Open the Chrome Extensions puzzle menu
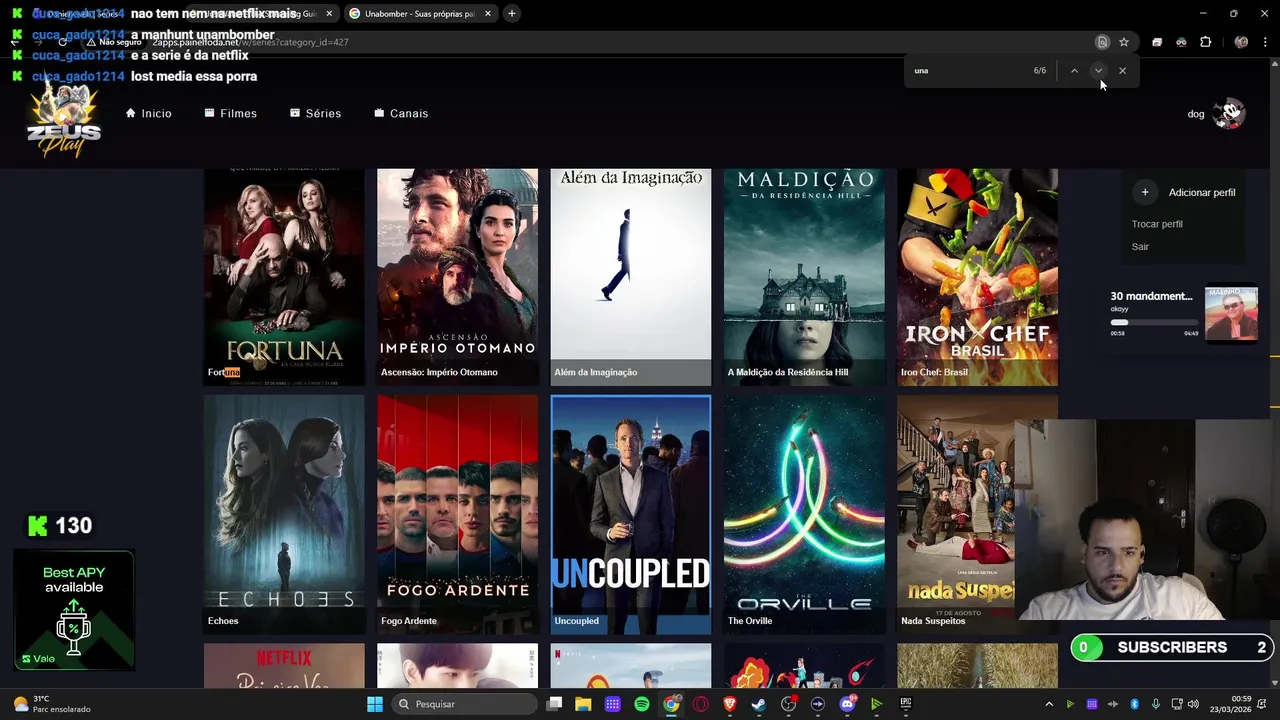Image resolution: width=1280 pixels, height=720 pixels. (1205, 42)
